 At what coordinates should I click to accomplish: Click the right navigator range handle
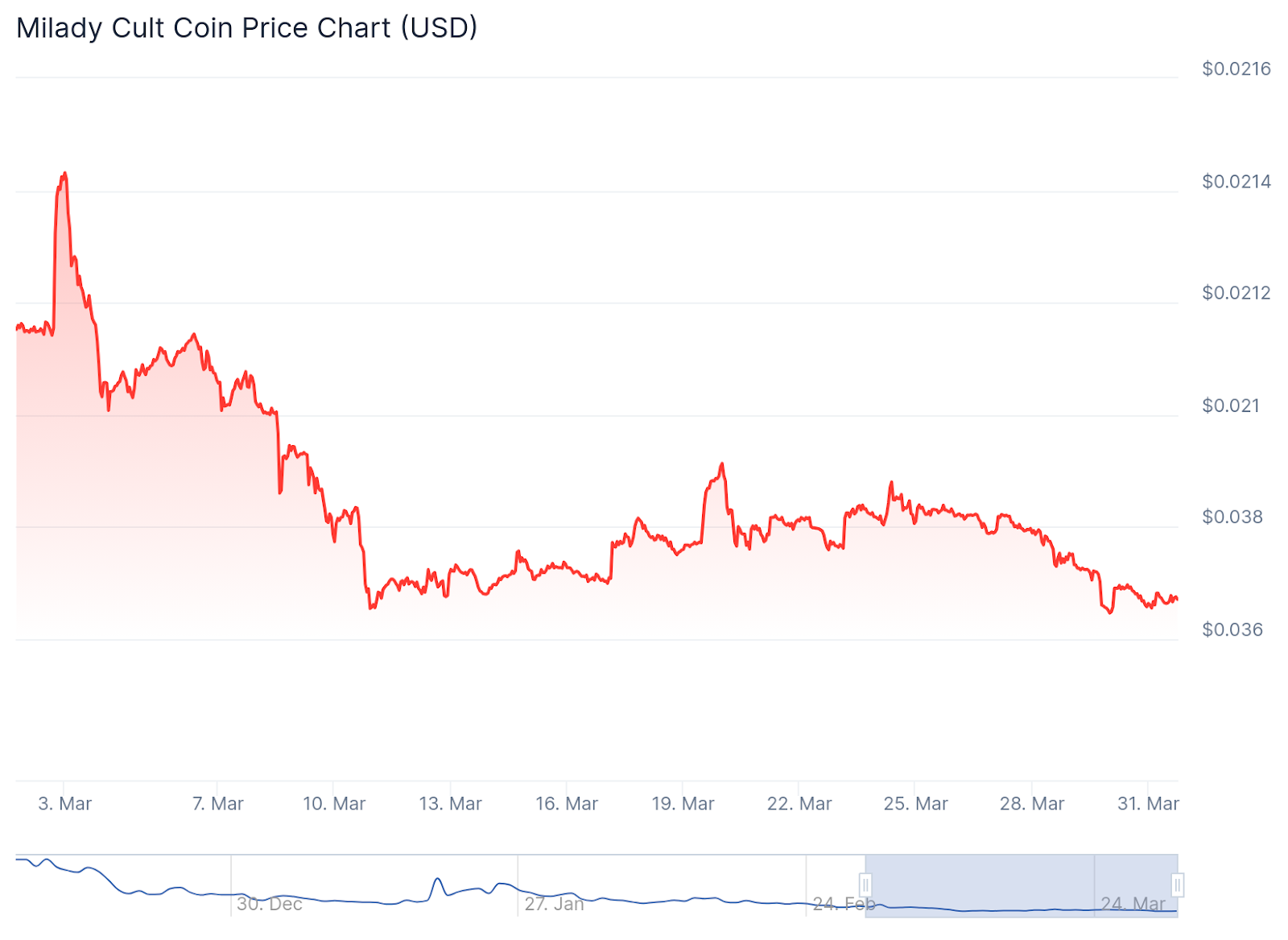(1177, 885)
